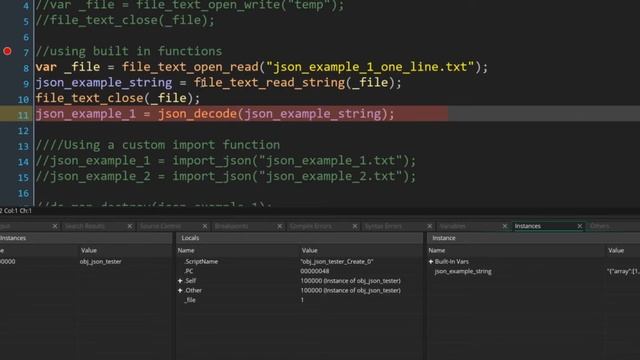Close the leftmost partially visible output tab
The width and height of the screenshot is (640, 360).
point(55,226)
